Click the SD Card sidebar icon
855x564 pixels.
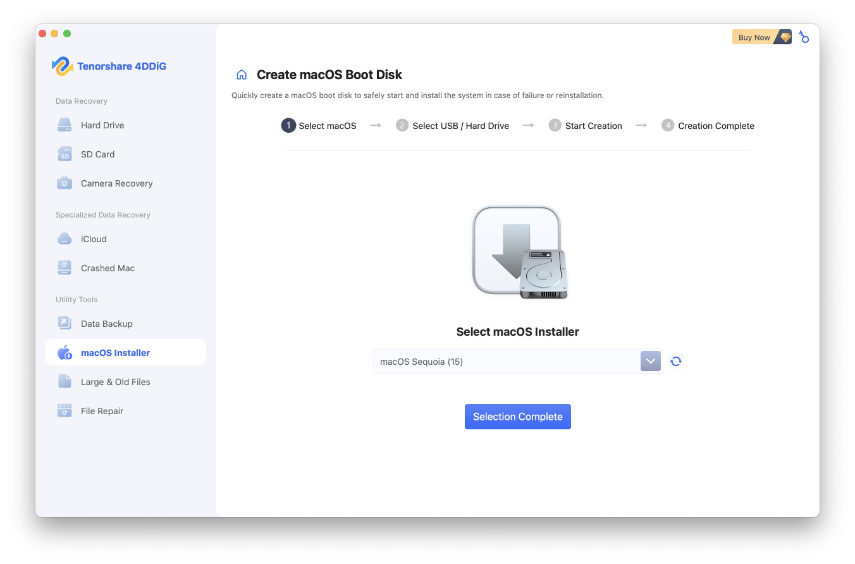(x=64, y=154)
